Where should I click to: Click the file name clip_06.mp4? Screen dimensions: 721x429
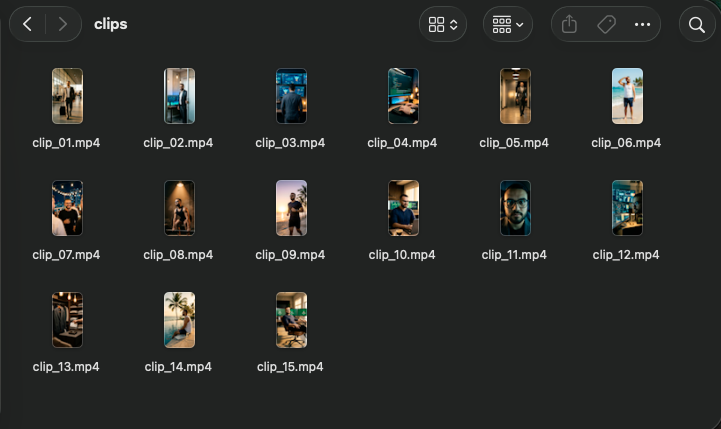[x=626, y=143]
